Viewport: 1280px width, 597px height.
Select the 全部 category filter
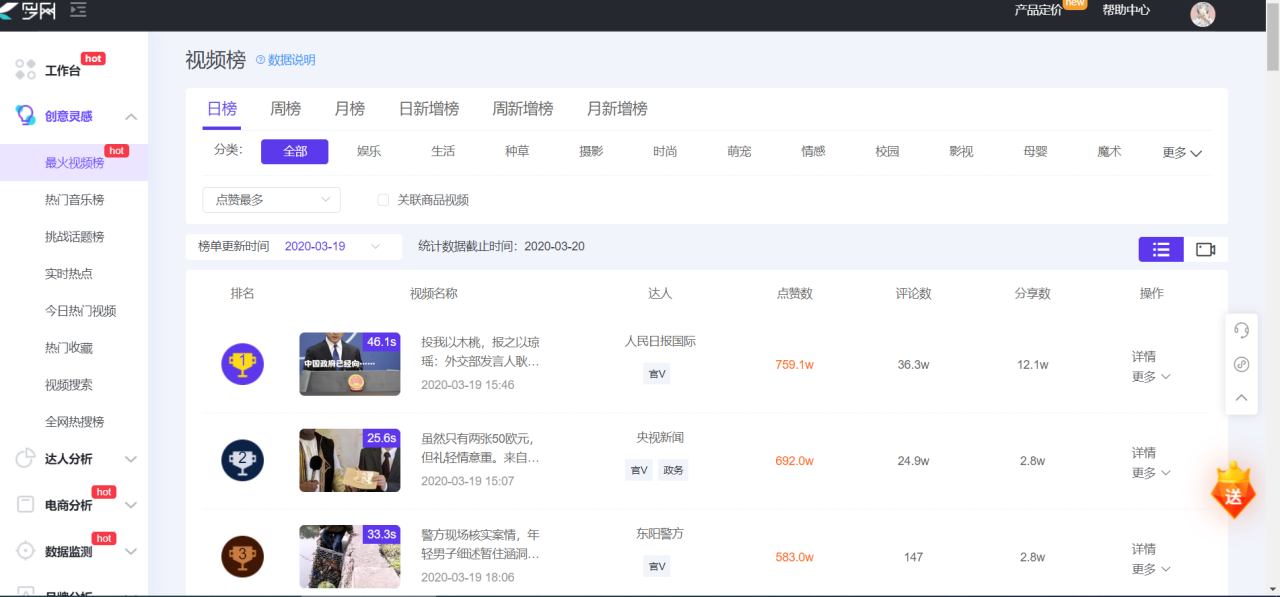(295, 152)
